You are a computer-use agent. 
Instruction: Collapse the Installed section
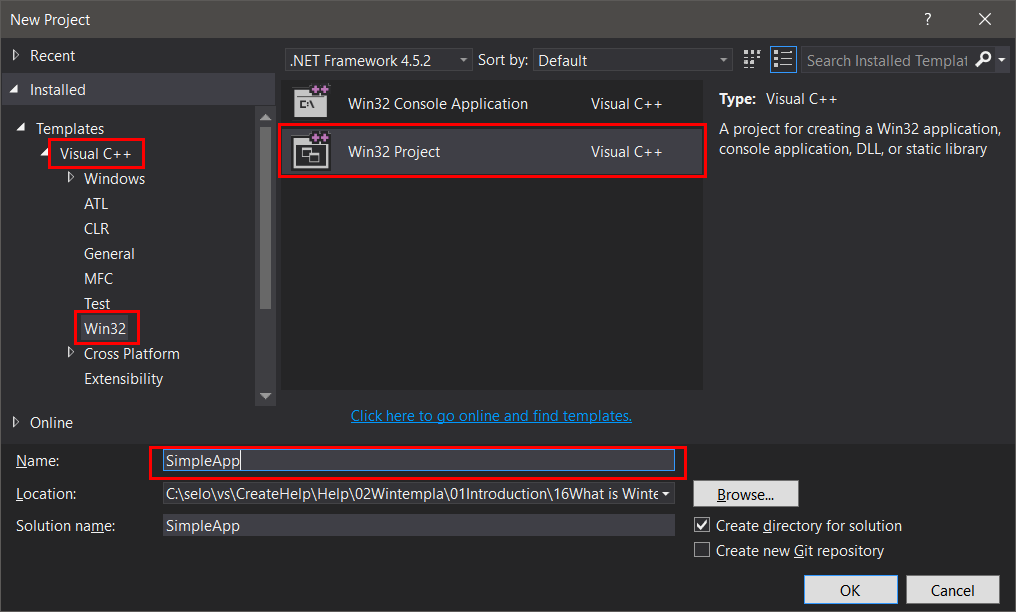[x=15, y=89]
